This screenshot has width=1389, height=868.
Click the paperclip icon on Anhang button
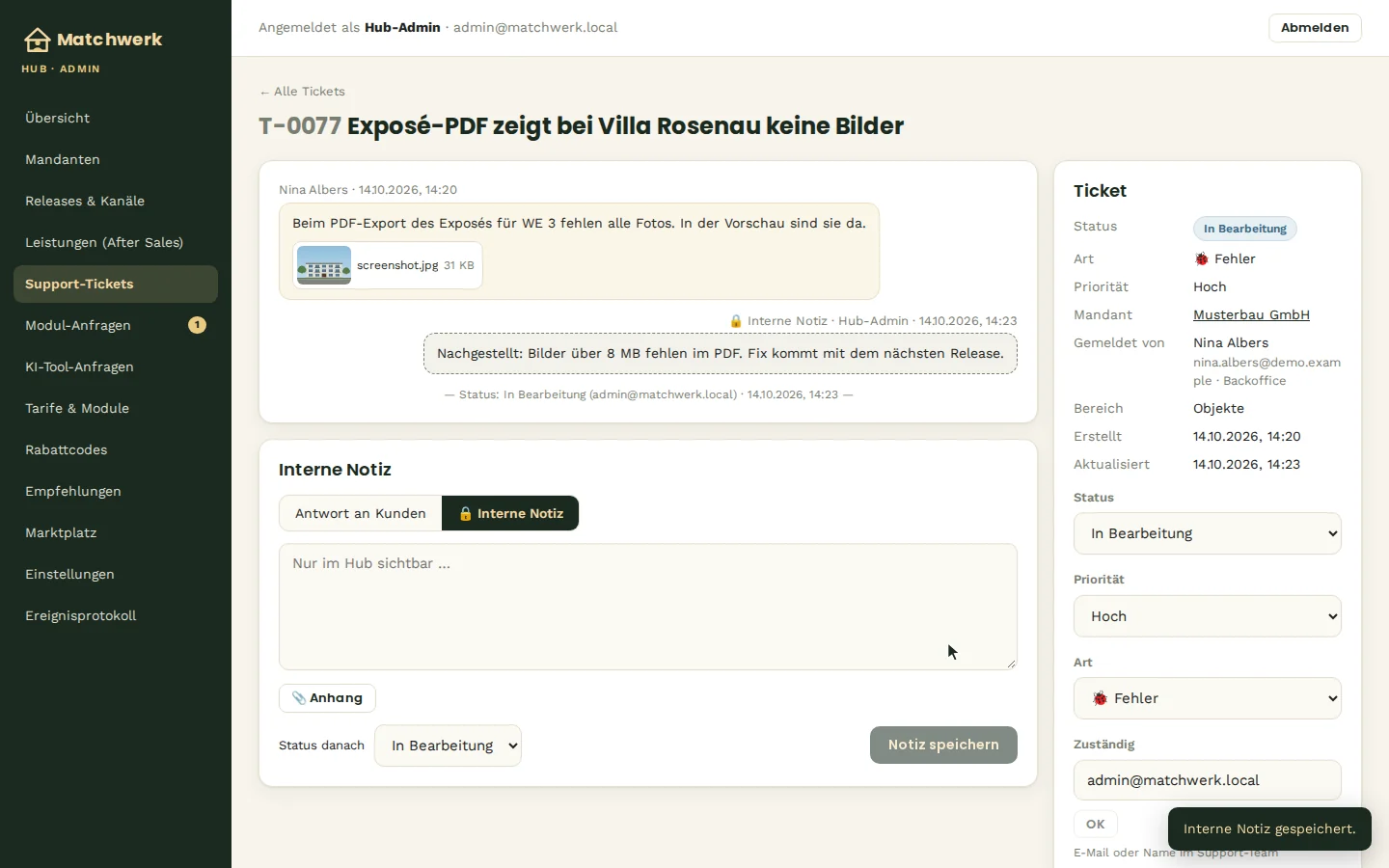click(299, 698)
